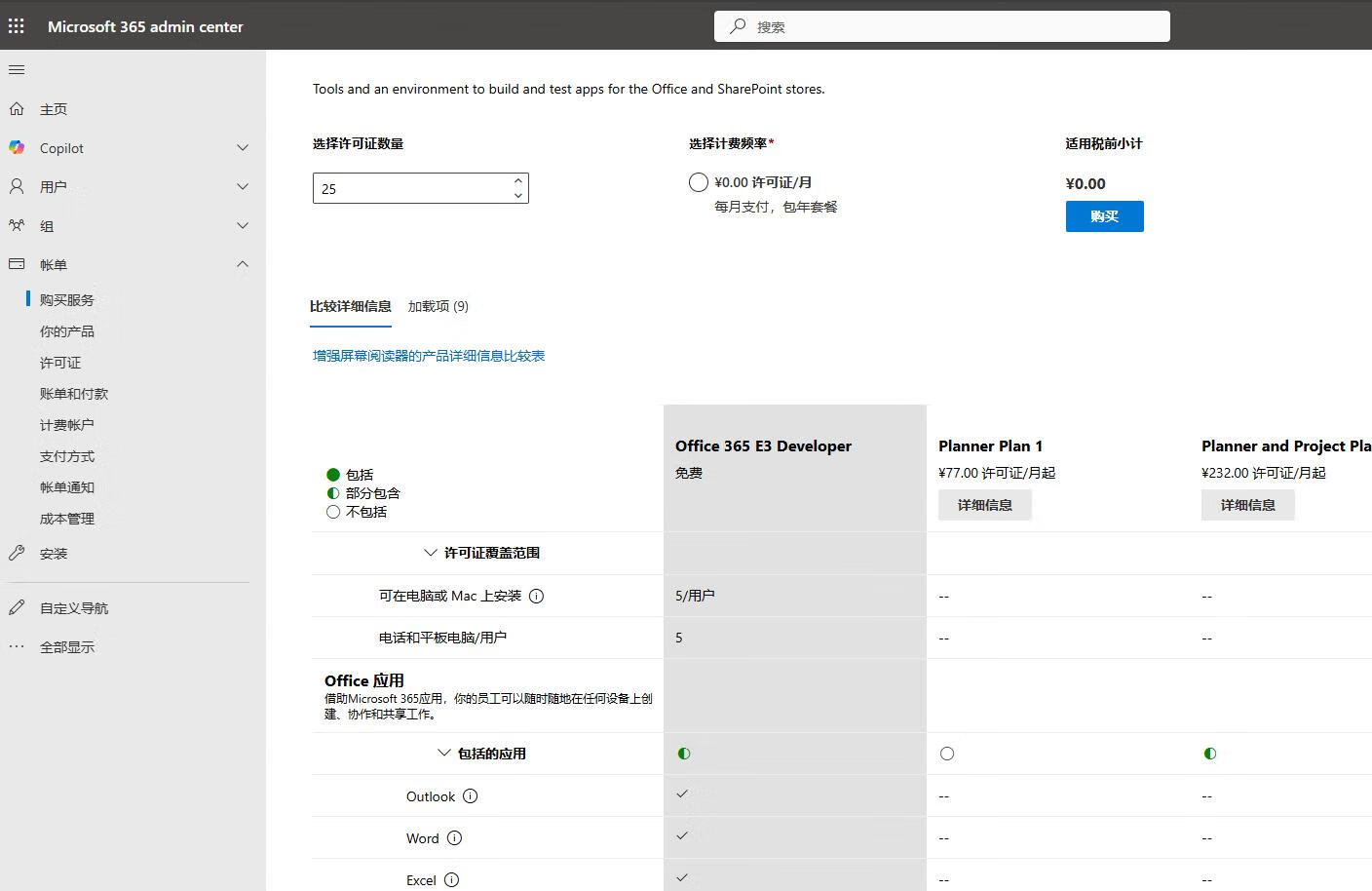Click the 搜索 search box
The width and height of the screenshot is (1372, 891).
click(x=941, y=26)
